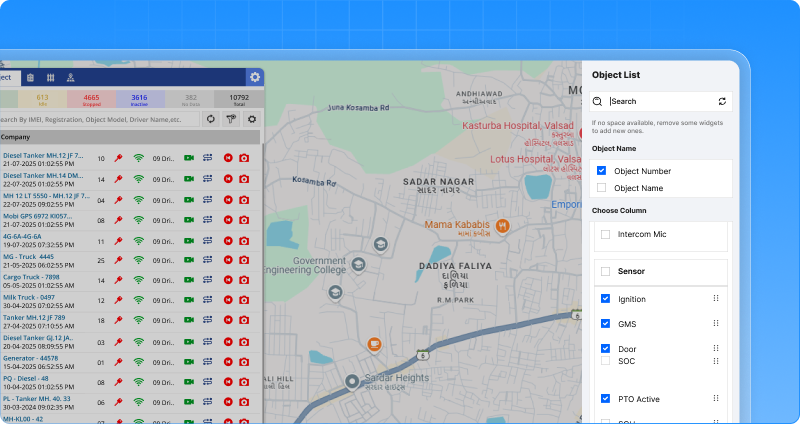
Task: Click the ignition key icon for MG - Truck 4445
Action: 118,260
